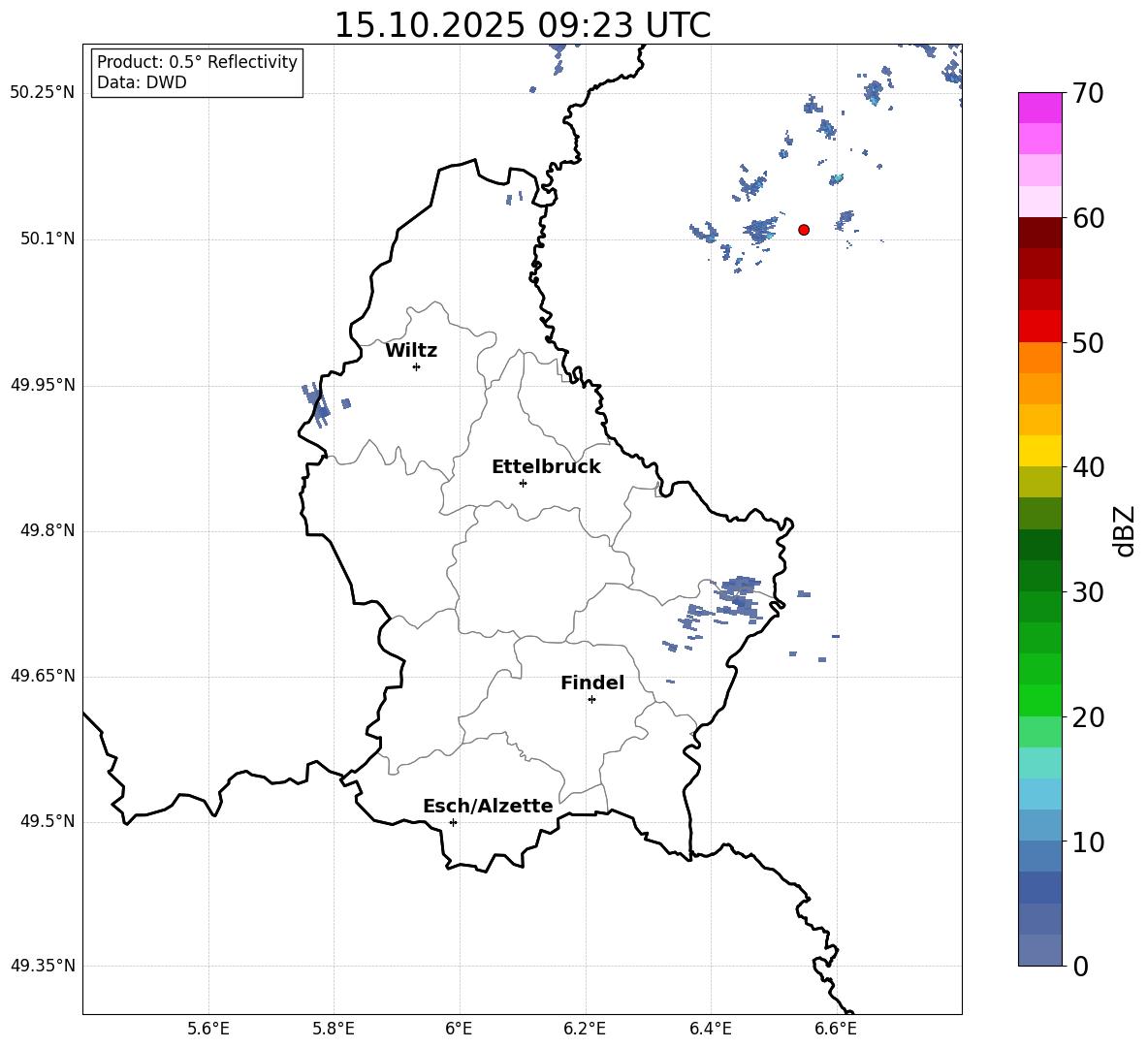Click the red dot marker on the map
The width and height of the screenshot is (1148, 1048).
click(804, 230)
